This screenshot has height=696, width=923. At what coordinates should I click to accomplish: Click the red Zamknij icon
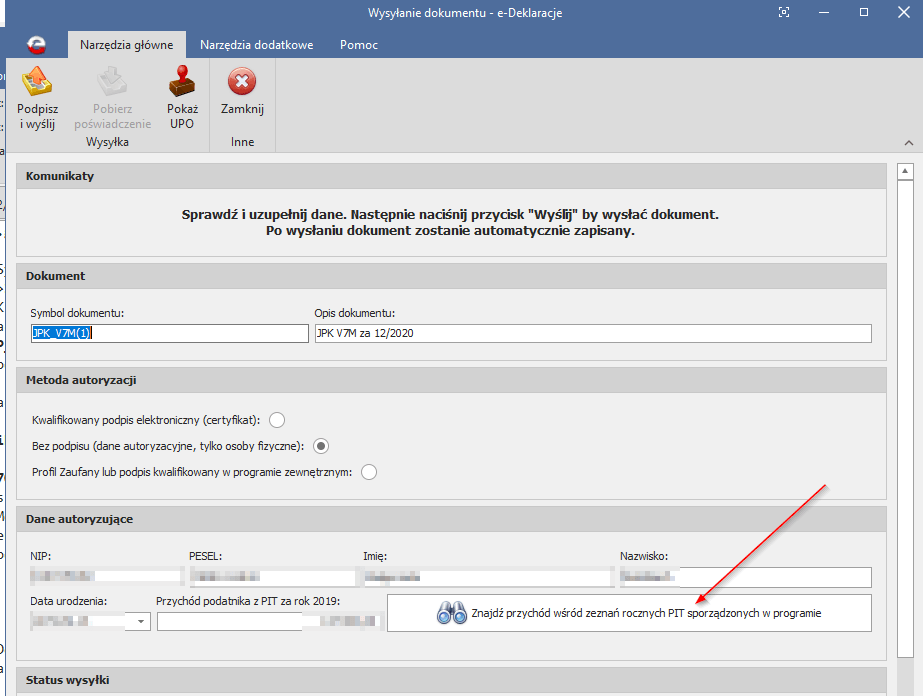click(241, 82)
